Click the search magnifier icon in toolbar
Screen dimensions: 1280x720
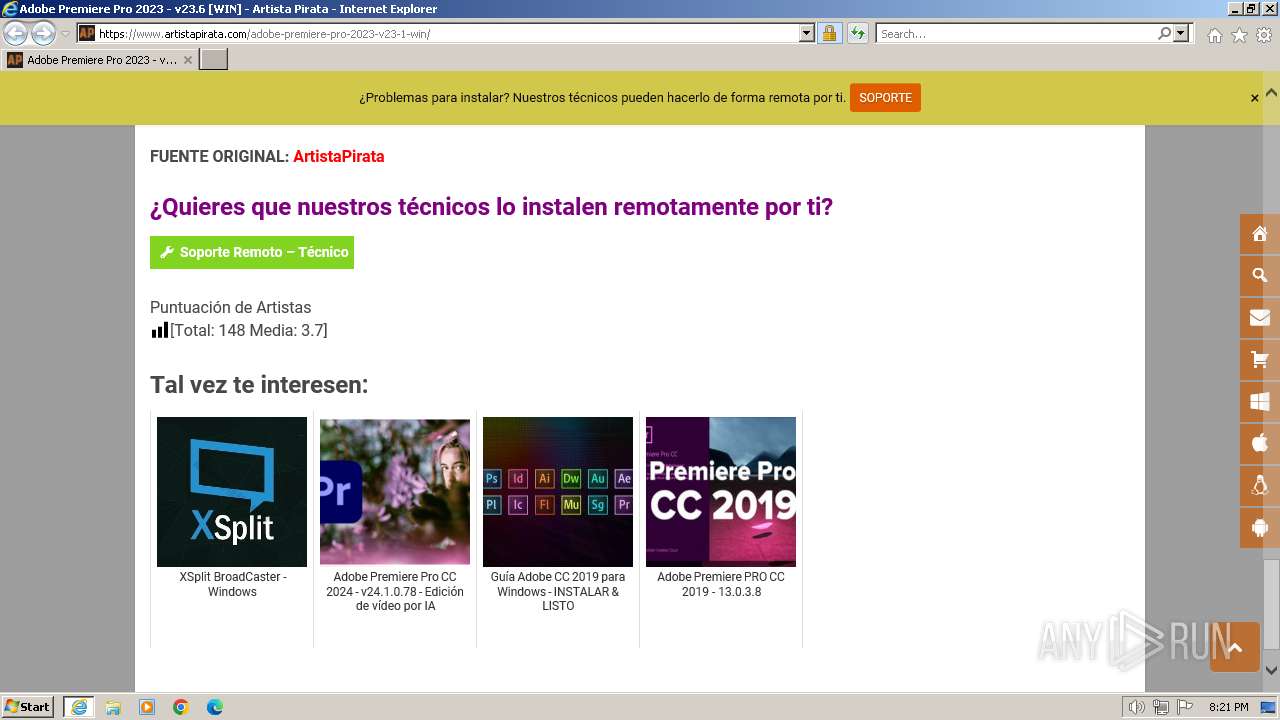pos(1164,33)
